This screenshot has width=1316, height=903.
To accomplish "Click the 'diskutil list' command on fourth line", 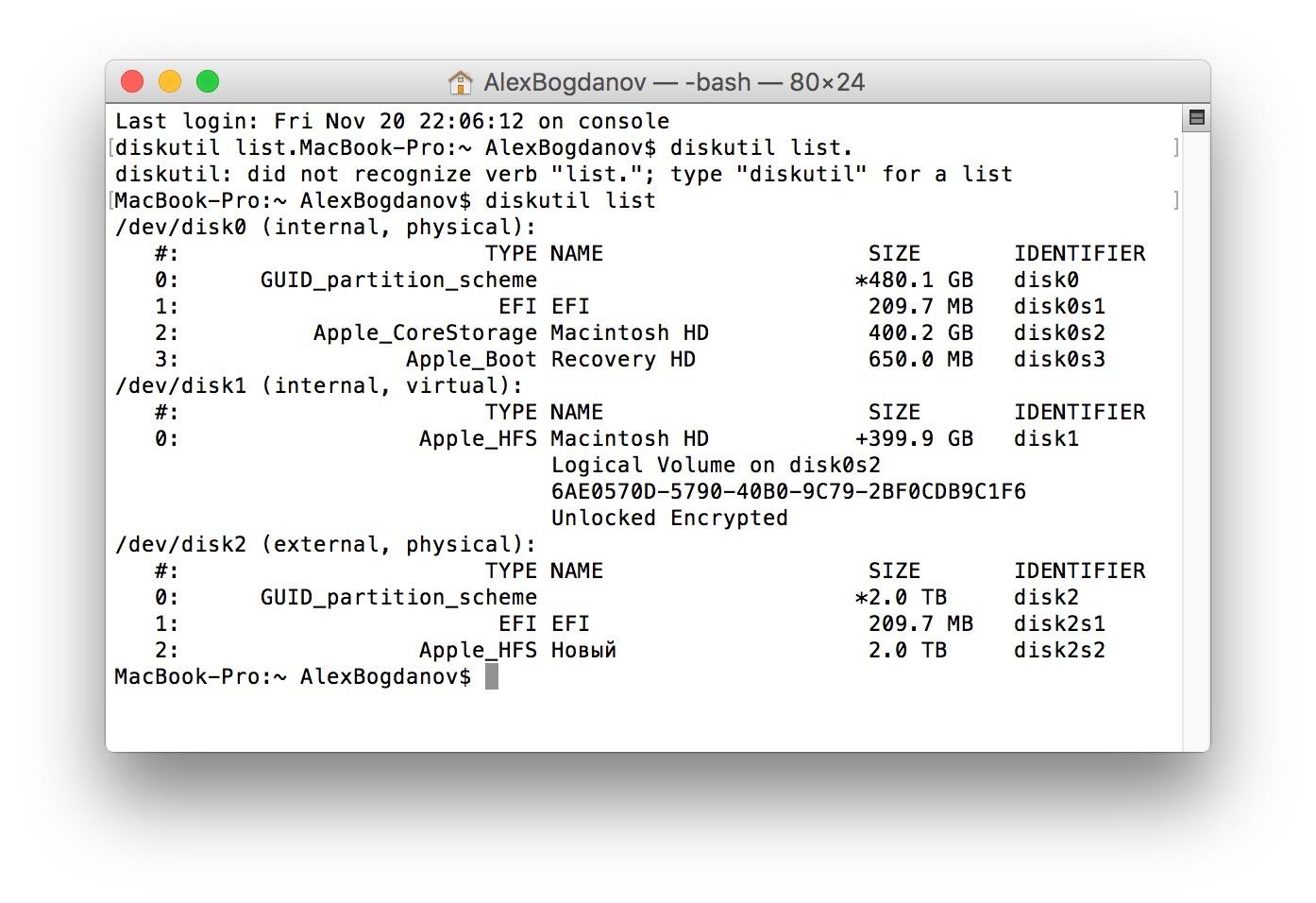I will [x=570, y=201].
